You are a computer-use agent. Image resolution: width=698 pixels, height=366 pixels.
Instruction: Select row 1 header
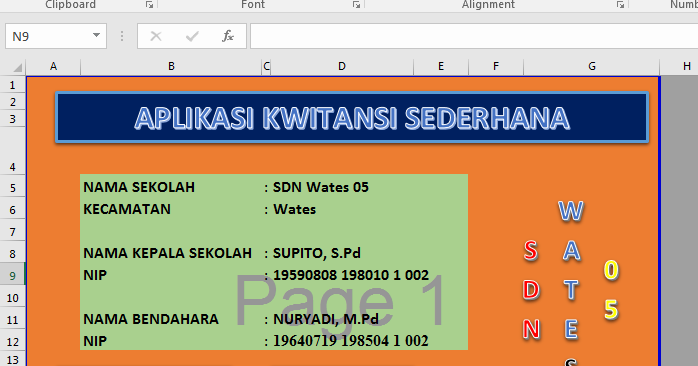(12, 85)
